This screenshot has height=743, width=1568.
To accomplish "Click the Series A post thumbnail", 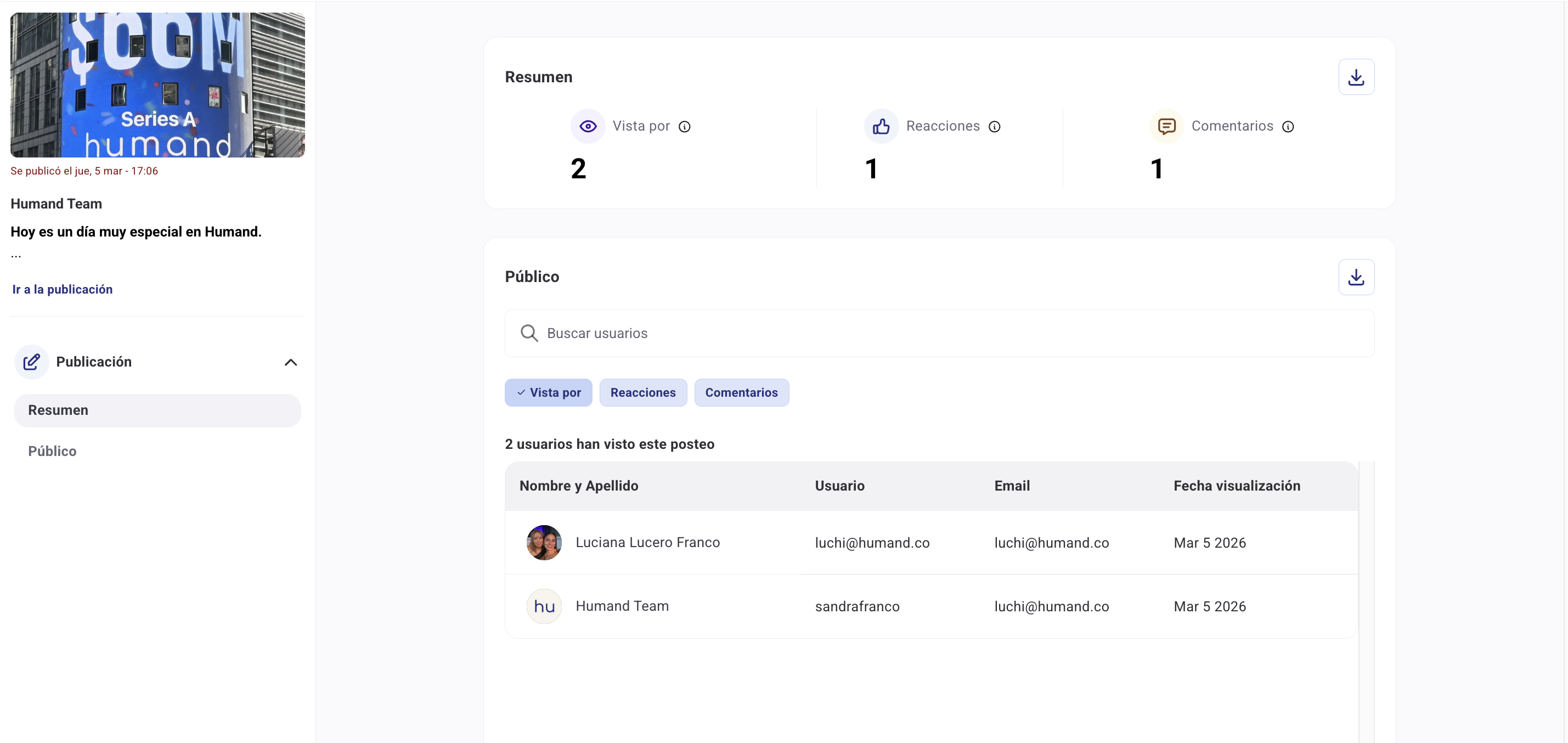I will (x=157, y=85).
